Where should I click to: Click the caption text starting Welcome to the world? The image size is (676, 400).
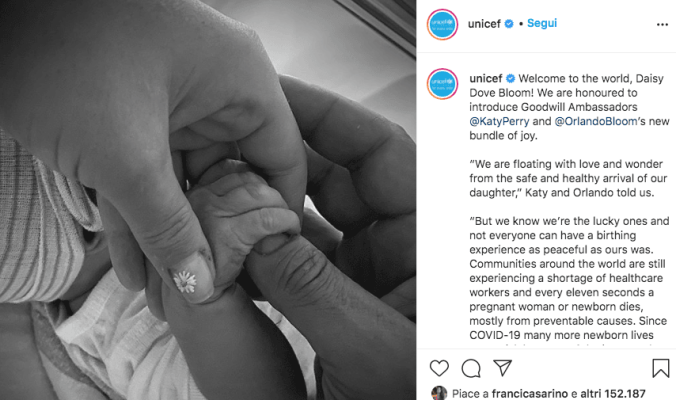coord(569,107)
